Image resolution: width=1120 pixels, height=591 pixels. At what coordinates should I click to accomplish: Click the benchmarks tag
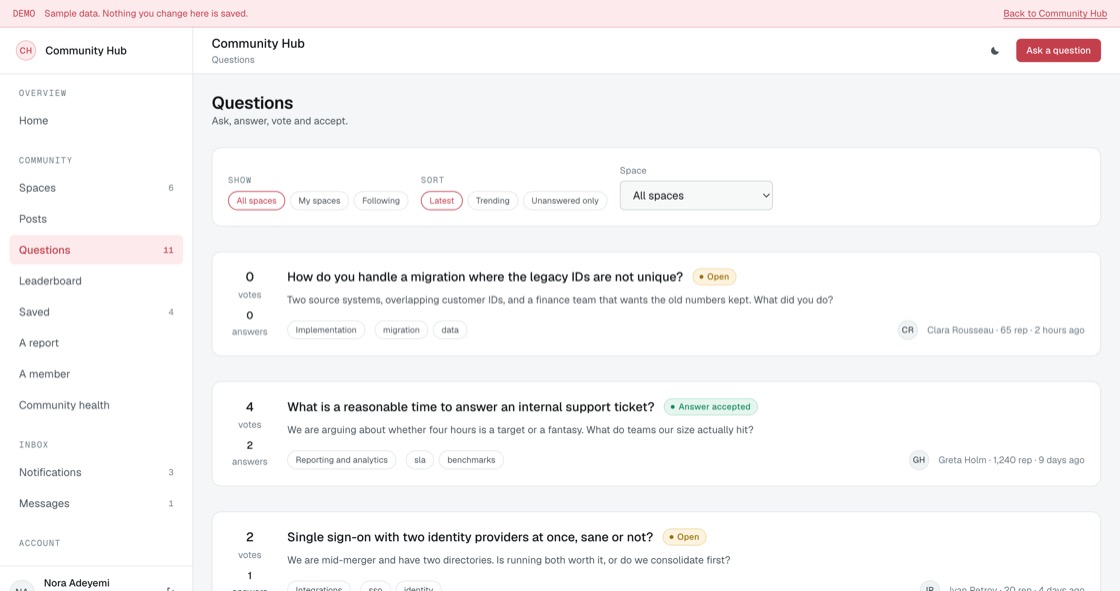tap(471, 460)
